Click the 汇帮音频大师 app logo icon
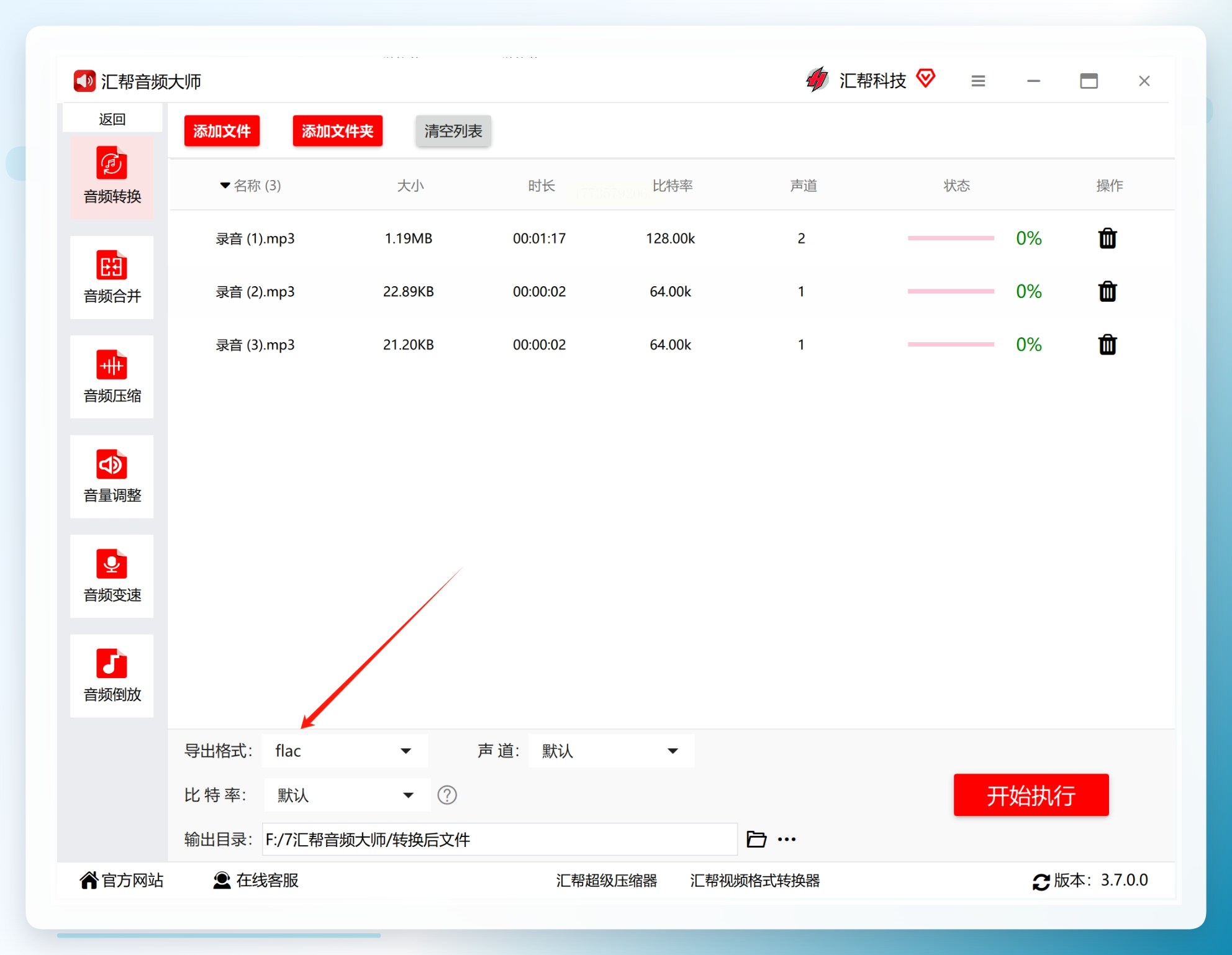This screenshot has height=955, width=1232. pyautogui.click(x=84, y=81)
